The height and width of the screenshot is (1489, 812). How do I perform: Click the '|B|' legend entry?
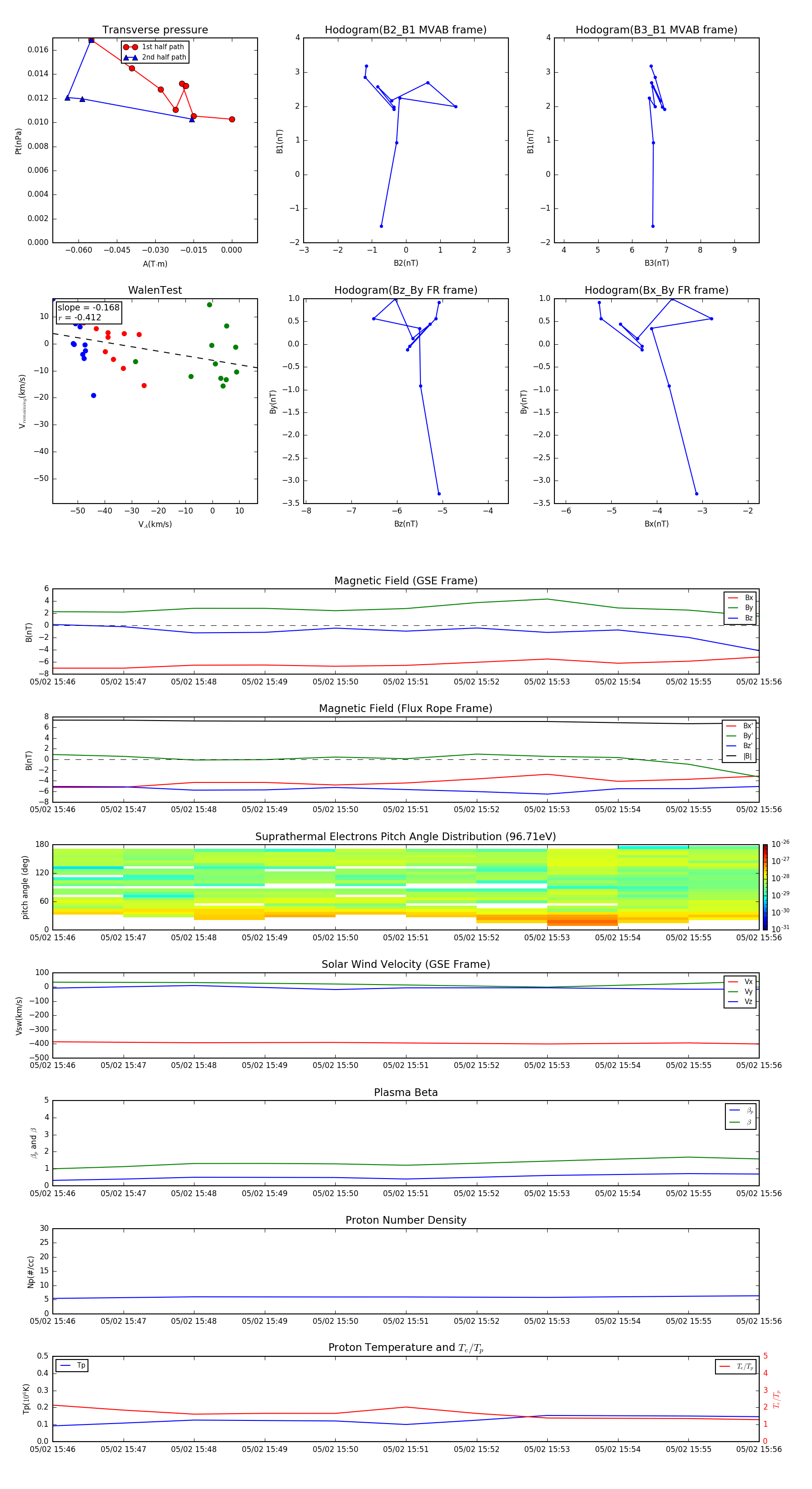tap(739, 756)
